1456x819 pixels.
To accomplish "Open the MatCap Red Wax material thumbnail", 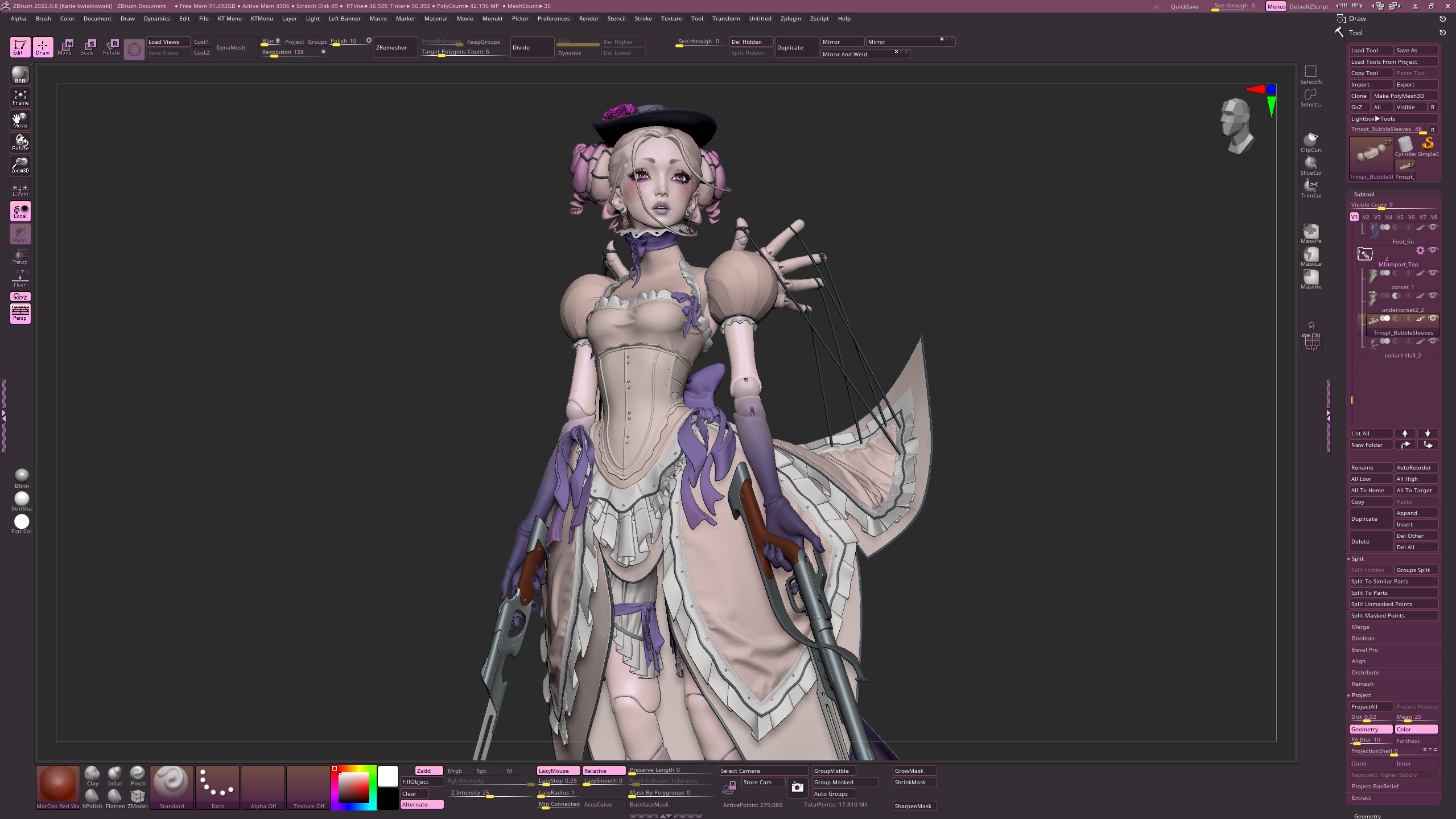I will click(x=57, y=787).
